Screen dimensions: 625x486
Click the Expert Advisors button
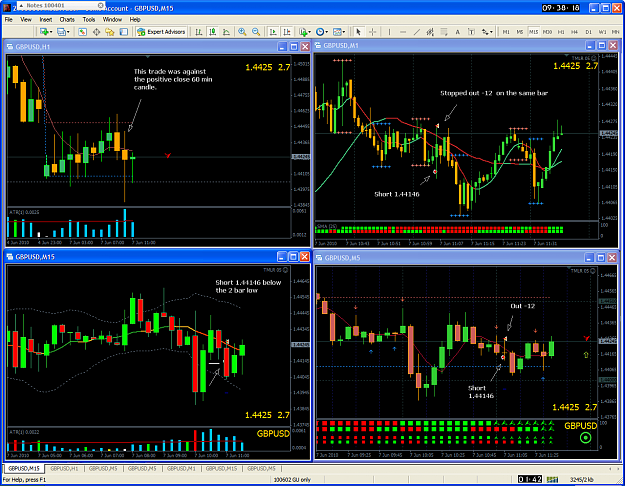(x=161, y=32)
